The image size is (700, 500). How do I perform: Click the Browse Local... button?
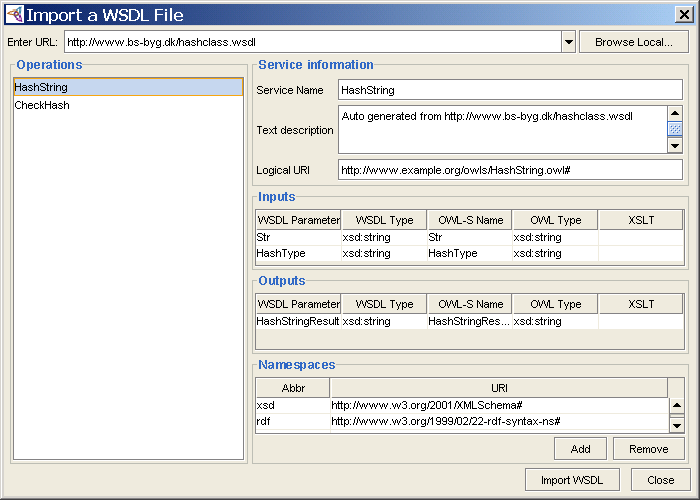pos(634,42)
